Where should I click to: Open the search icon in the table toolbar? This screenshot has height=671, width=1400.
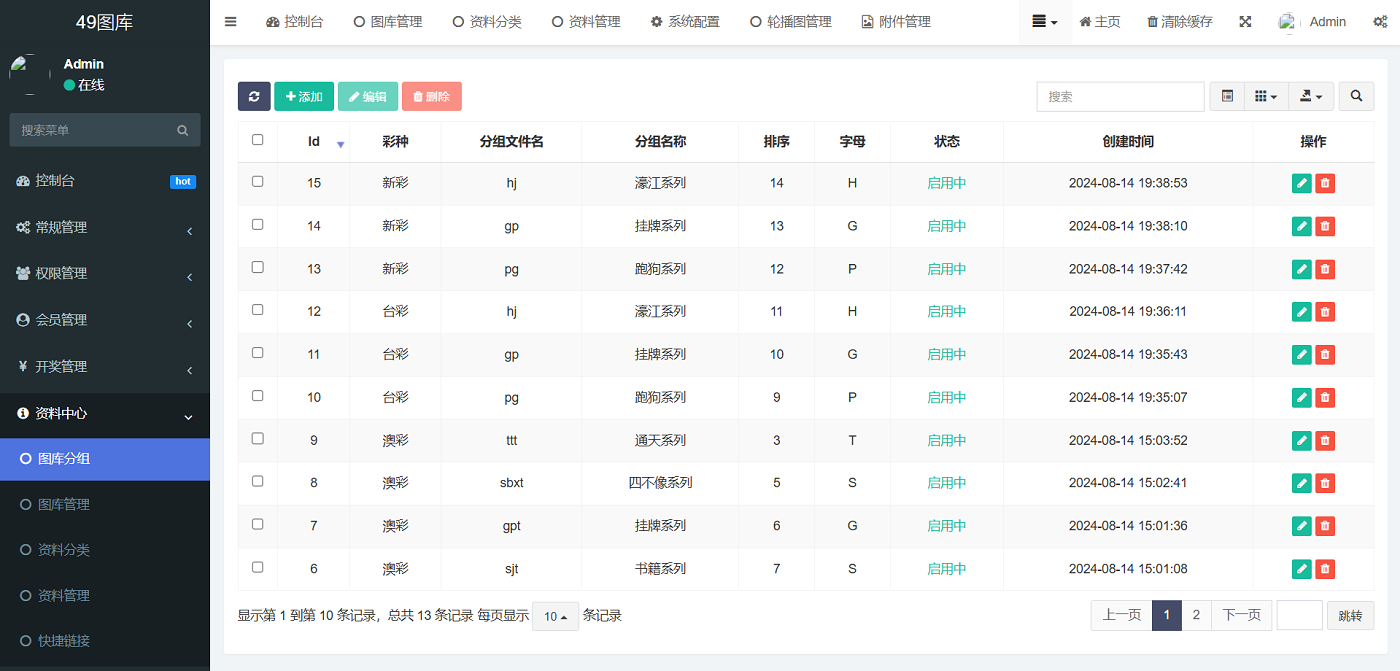1356,96
